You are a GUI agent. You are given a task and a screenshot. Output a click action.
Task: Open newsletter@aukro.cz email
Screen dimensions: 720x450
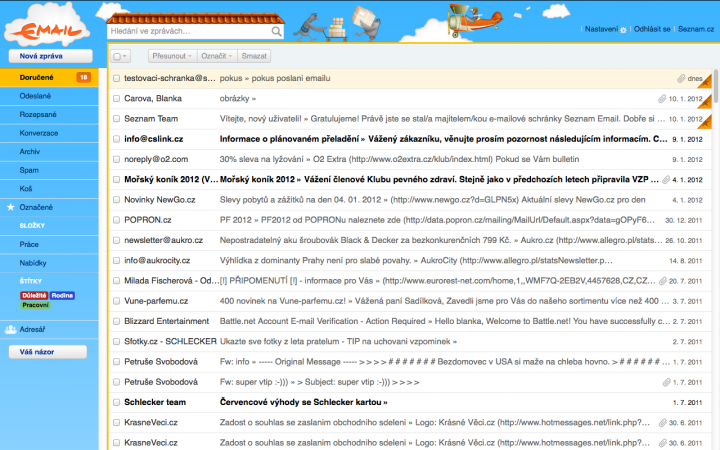click(x=410, y=240)
